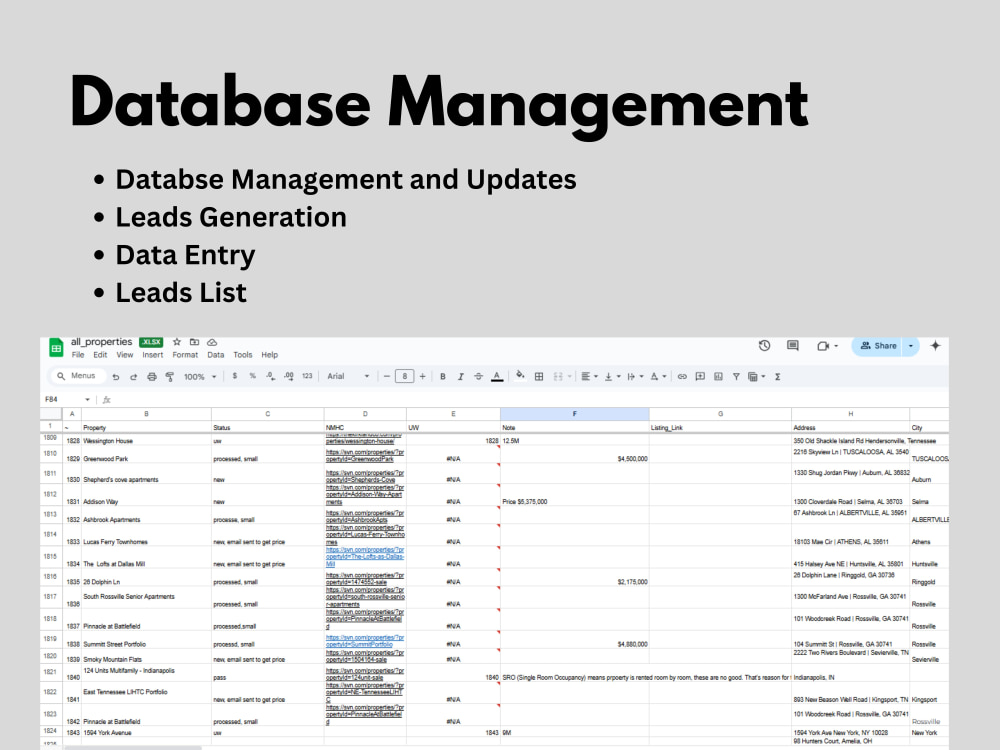Select the all_properties file title
This screenshot has width=1000, height=750.
[x=101, y=342]
